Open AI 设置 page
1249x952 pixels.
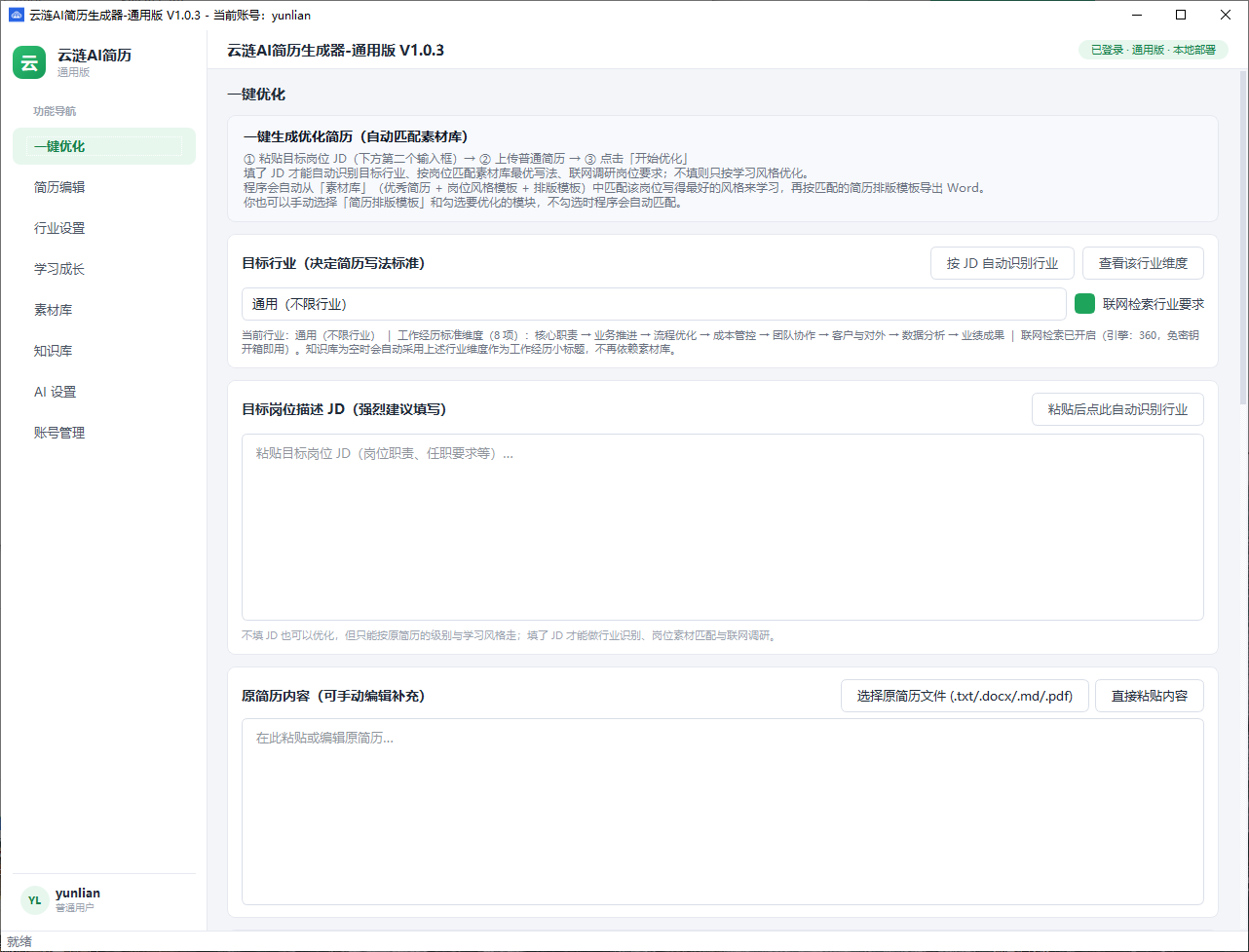(x=104, y=392)
